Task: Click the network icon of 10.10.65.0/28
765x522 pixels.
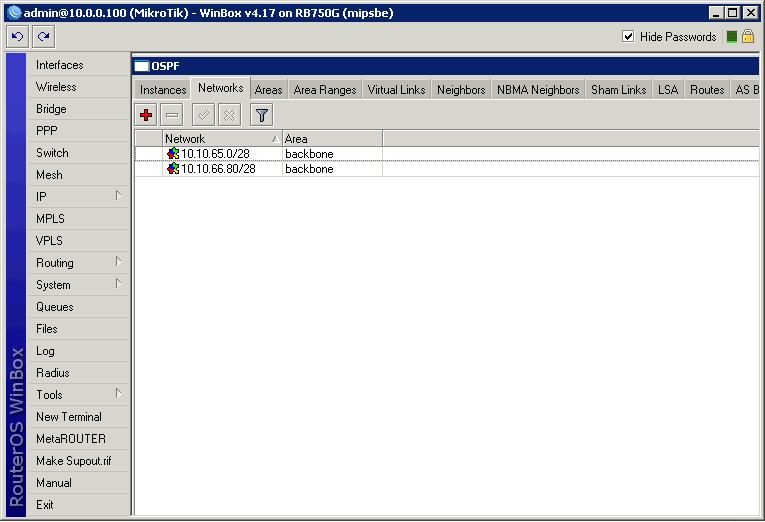Action: click(x=173, y=154)
